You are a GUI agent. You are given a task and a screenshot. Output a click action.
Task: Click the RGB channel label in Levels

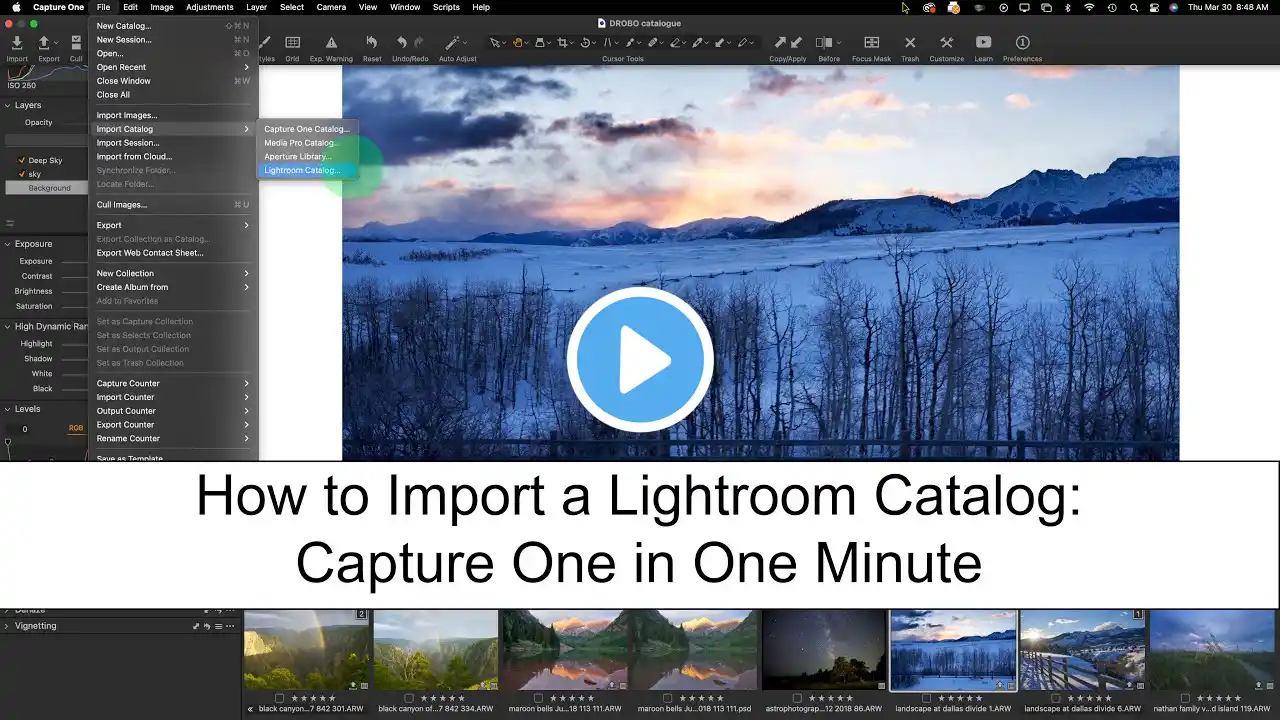tap(76, 428)
